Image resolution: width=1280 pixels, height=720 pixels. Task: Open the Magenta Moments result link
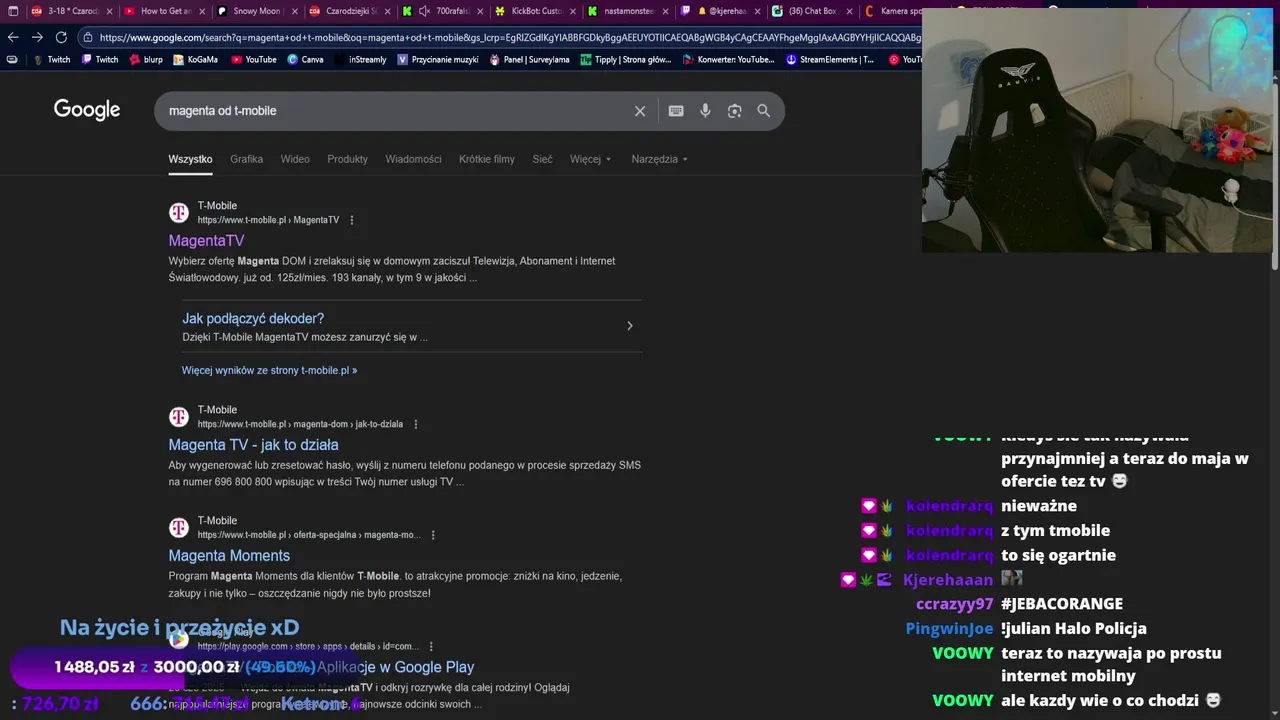[x=229, y=556]
